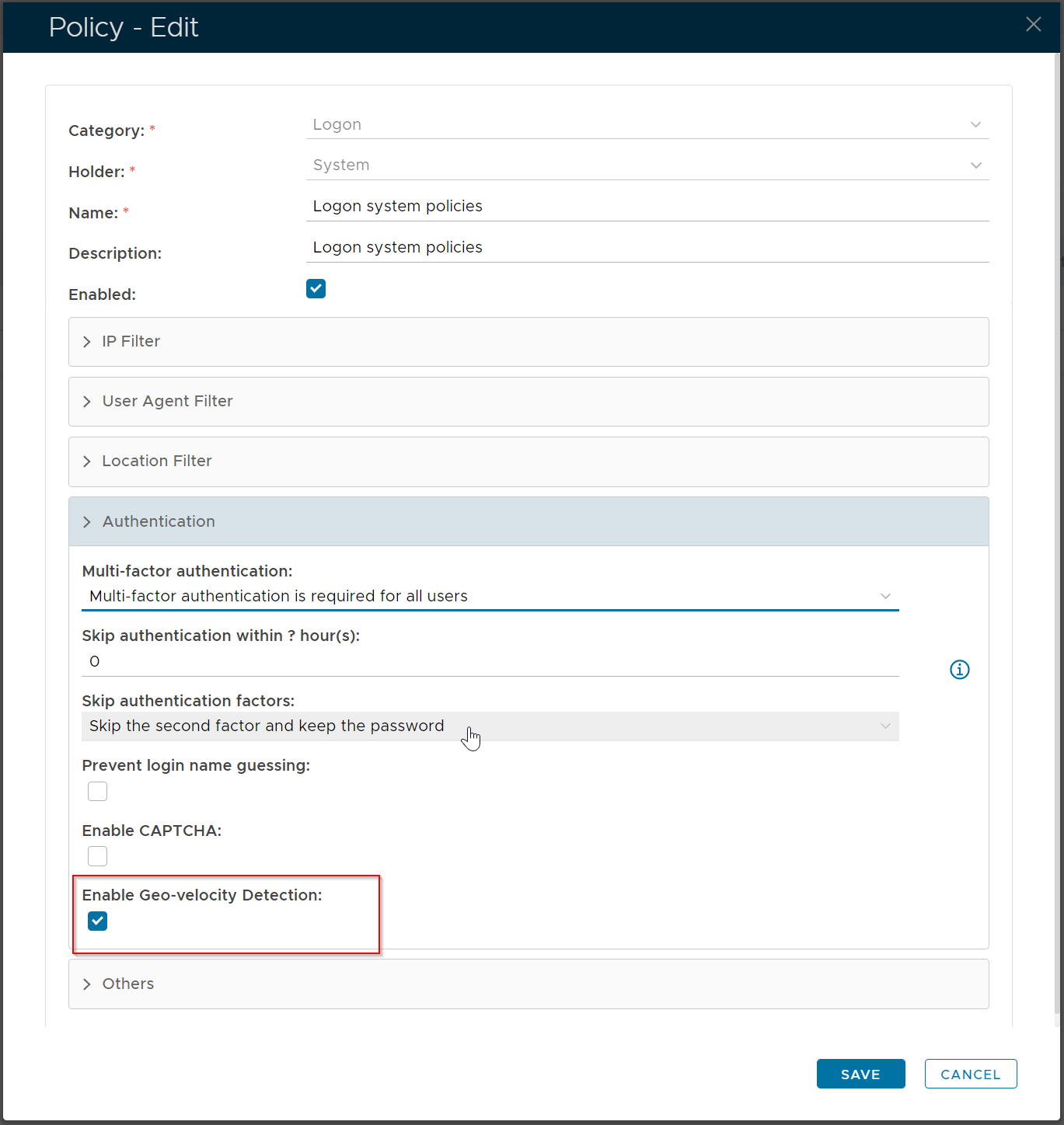This screenshot has height=1125, width=1064.
Task: Click the info icon beside skip authentication
Action: pyautogui.click(x=960, y=670)
